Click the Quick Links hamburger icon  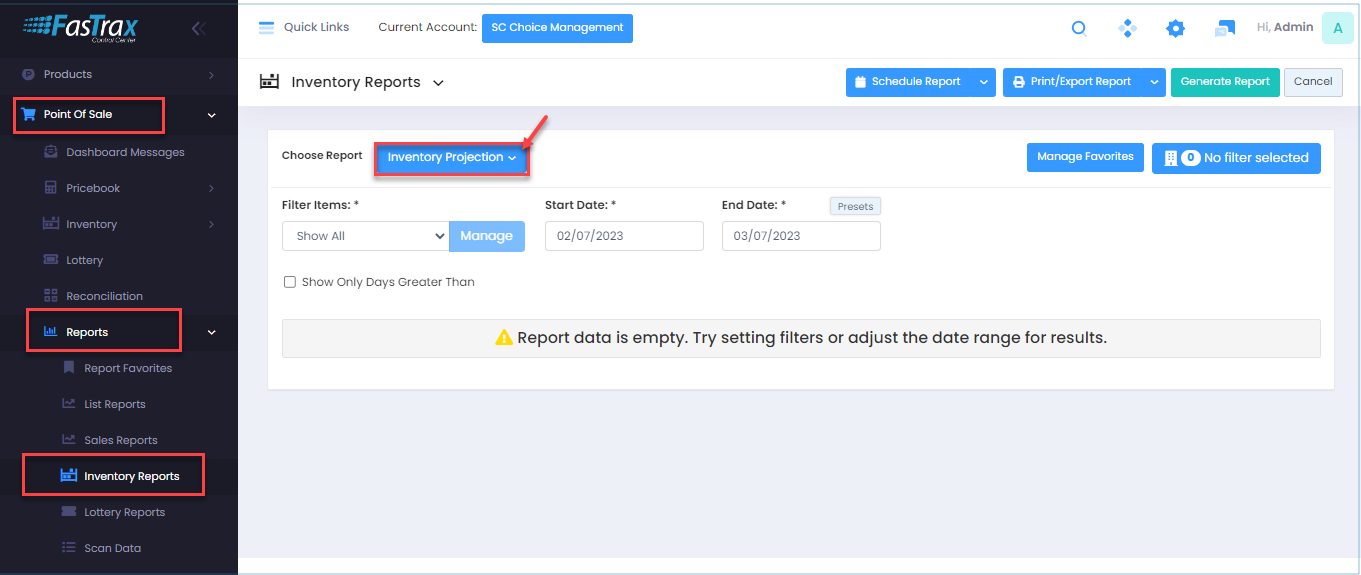[266, 28]
